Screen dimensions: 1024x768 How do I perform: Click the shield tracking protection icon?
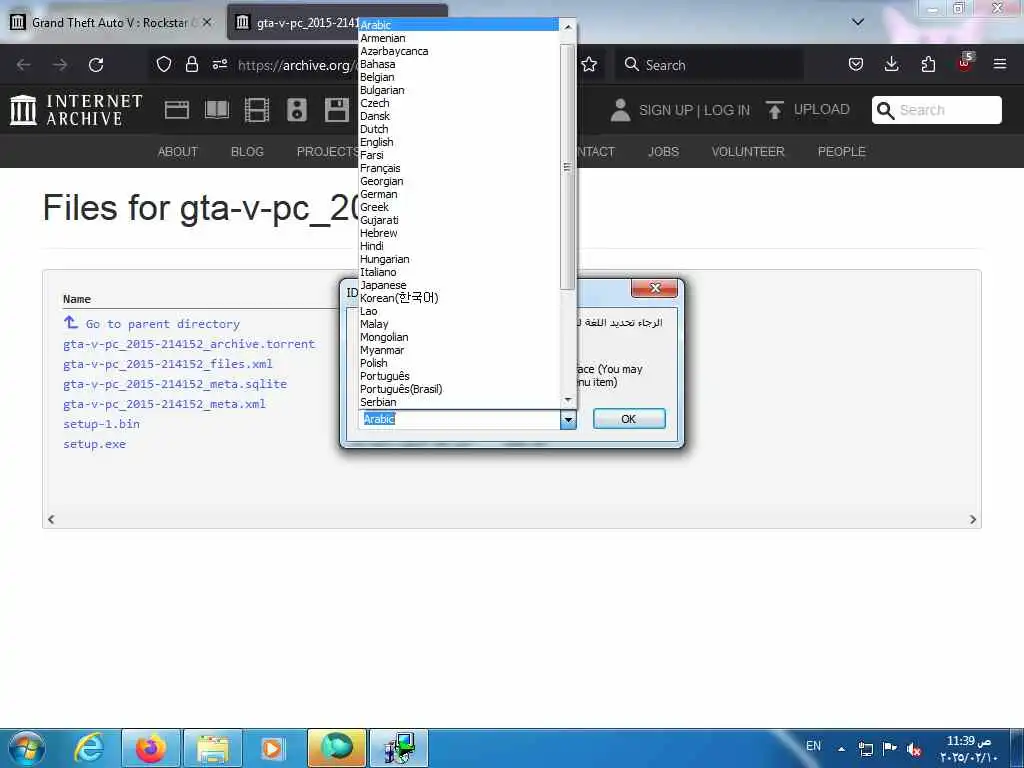click(x=164, y=64)
